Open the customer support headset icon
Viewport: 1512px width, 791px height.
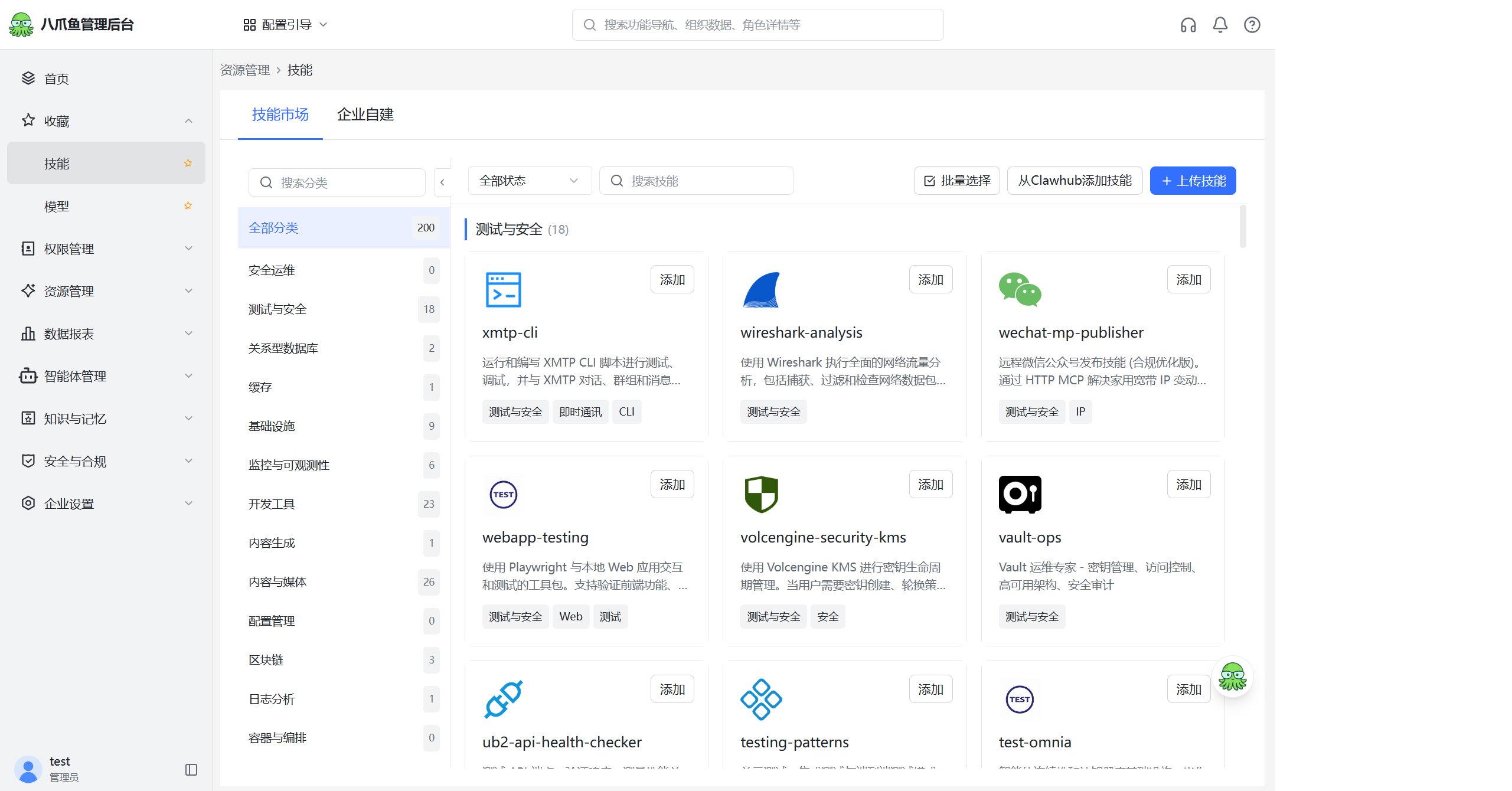1188,25
